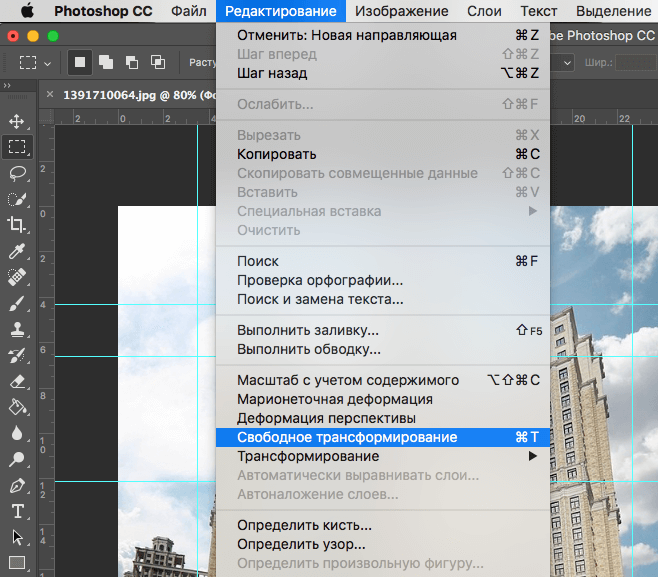Viewport: 658px width, 577px height.
Task: Choose Свободное трансформирование
Action: point(383,437)
